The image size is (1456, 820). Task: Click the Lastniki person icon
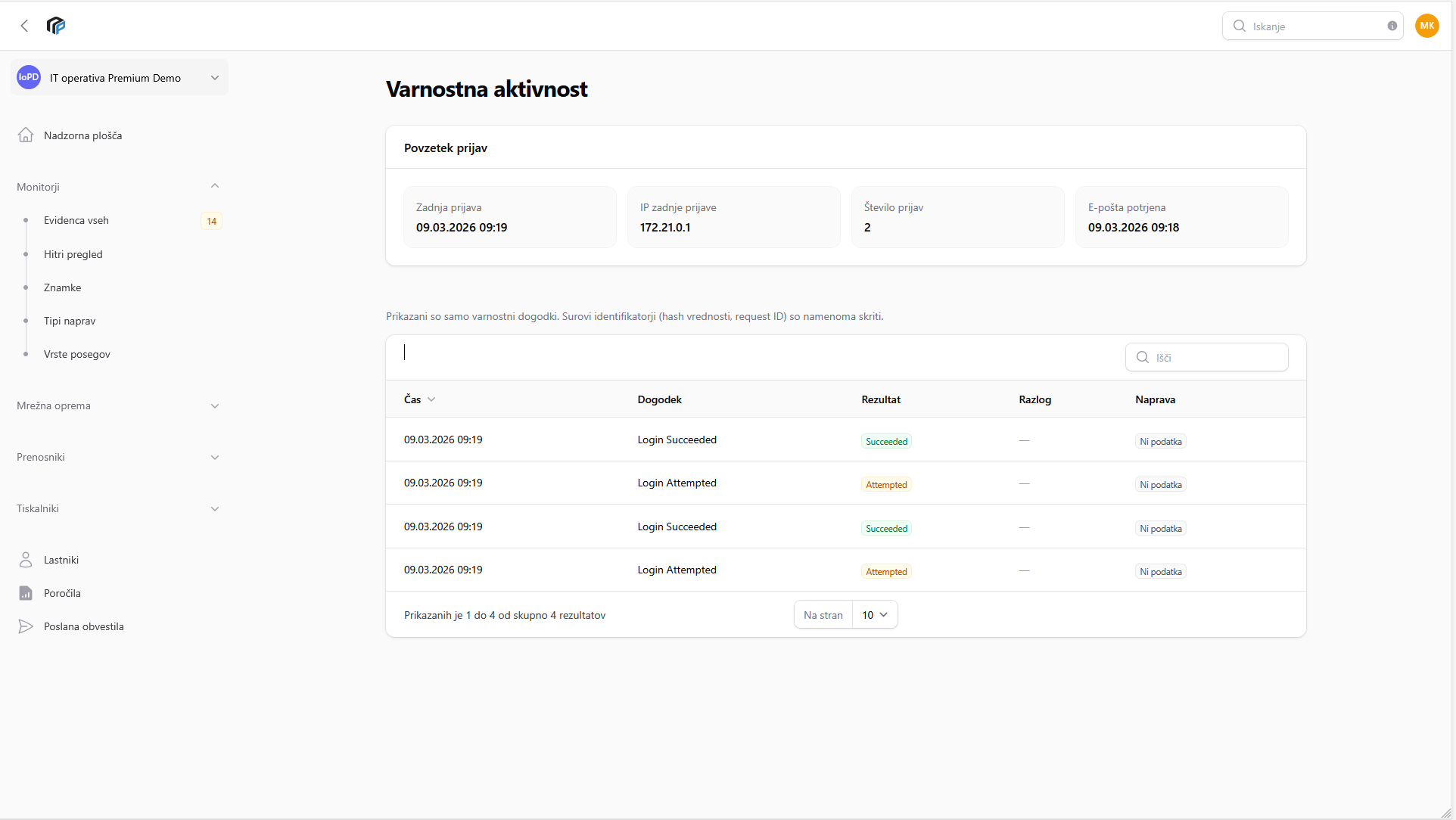[x=26, y=560]
